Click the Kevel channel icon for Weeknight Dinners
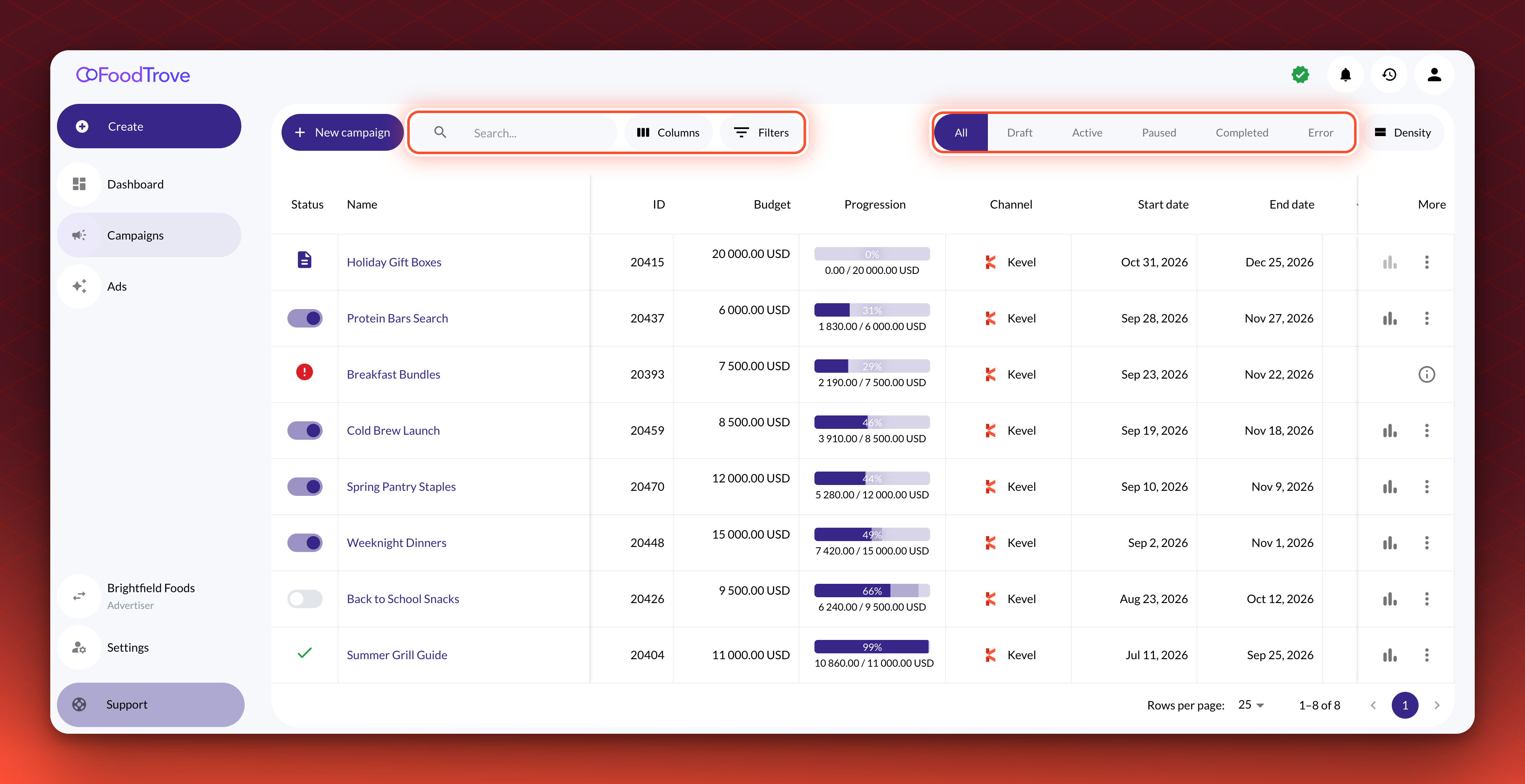1525x784 pixels. [990, 543]
